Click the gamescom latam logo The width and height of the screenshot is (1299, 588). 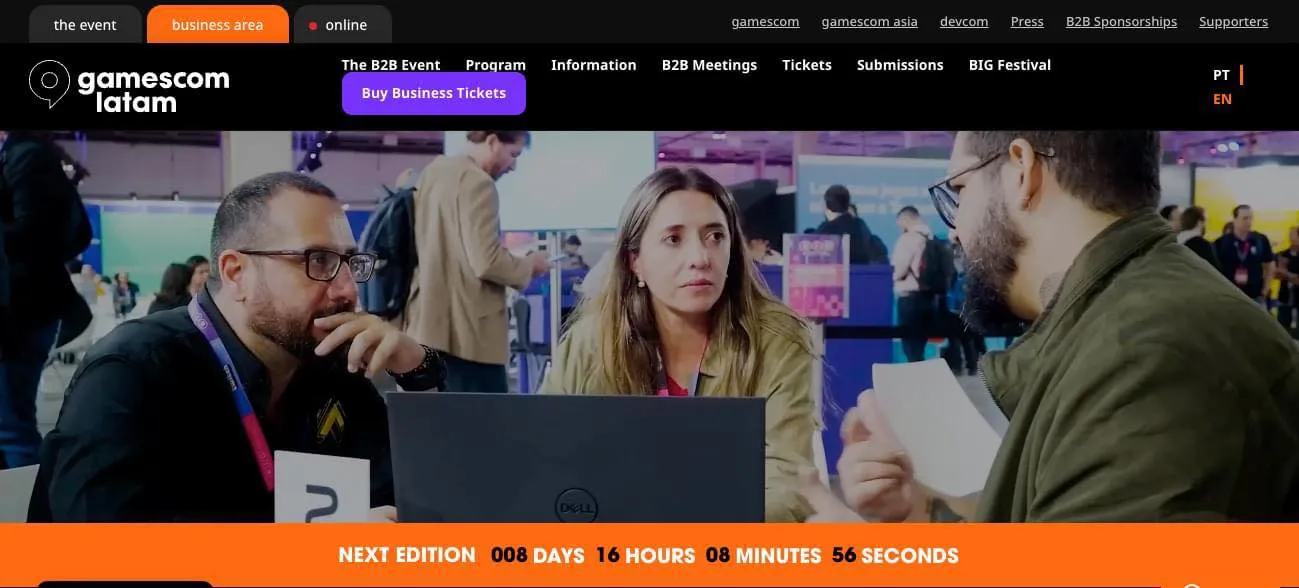point(129,88)
